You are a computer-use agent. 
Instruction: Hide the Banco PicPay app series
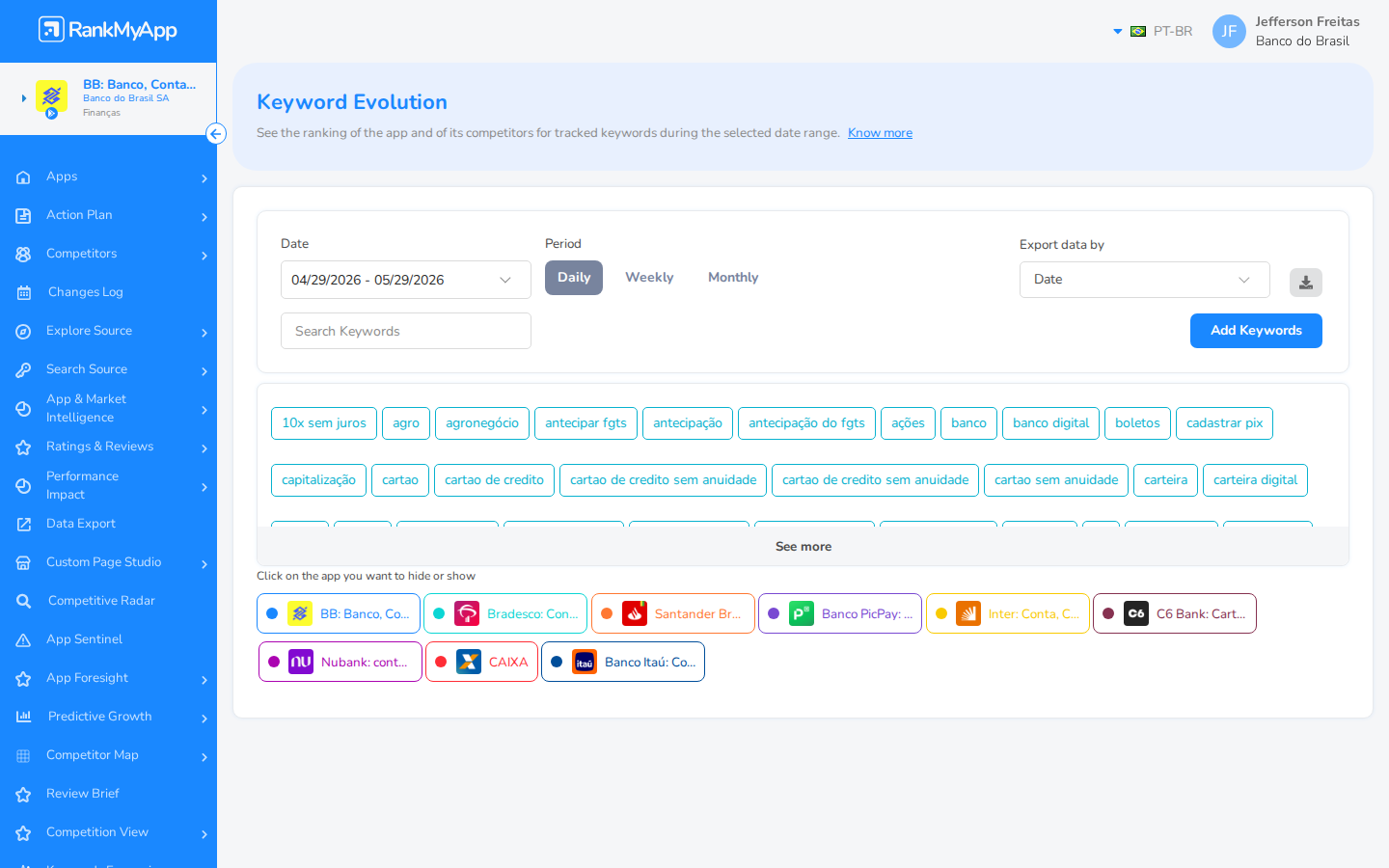pos(840,613)
